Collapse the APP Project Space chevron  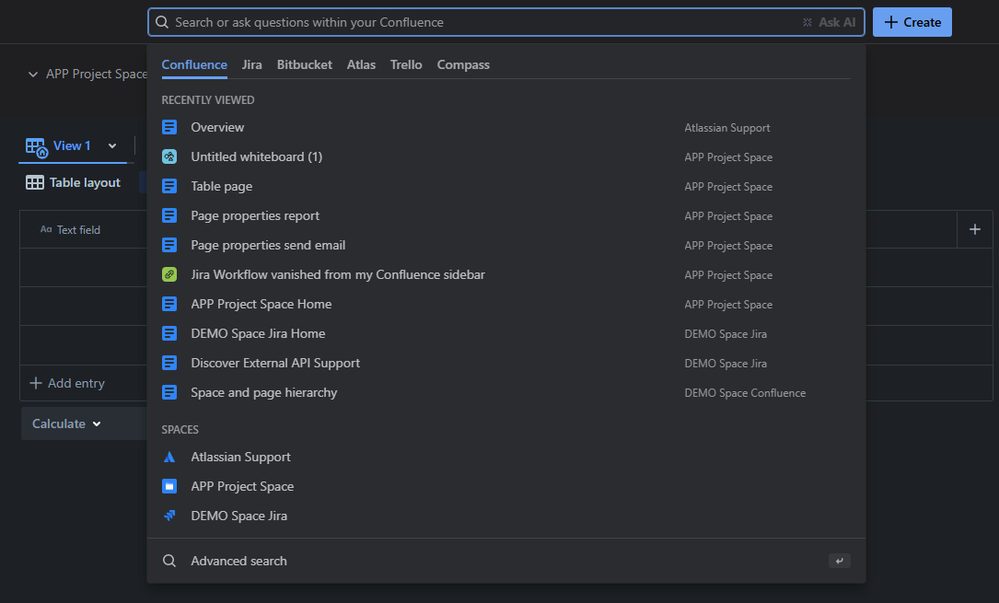(x=33, y=75)
